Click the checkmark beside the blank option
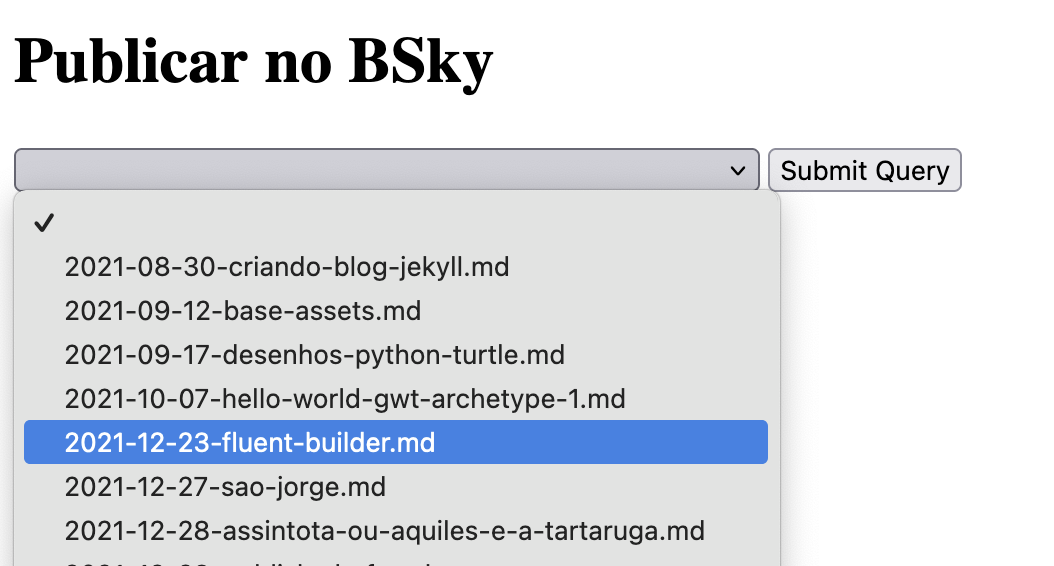Image resolution: width=1054 pixels, height=566 pixels. coord(43,223)
